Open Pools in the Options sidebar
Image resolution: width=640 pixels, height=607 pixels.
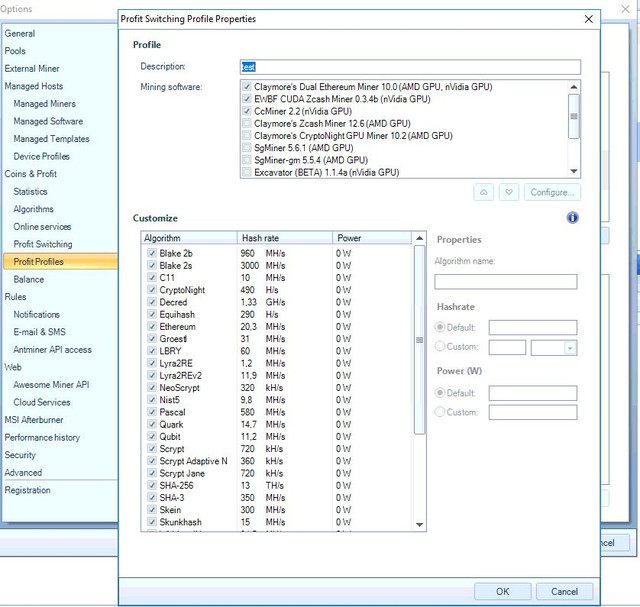tap(15, 51)
